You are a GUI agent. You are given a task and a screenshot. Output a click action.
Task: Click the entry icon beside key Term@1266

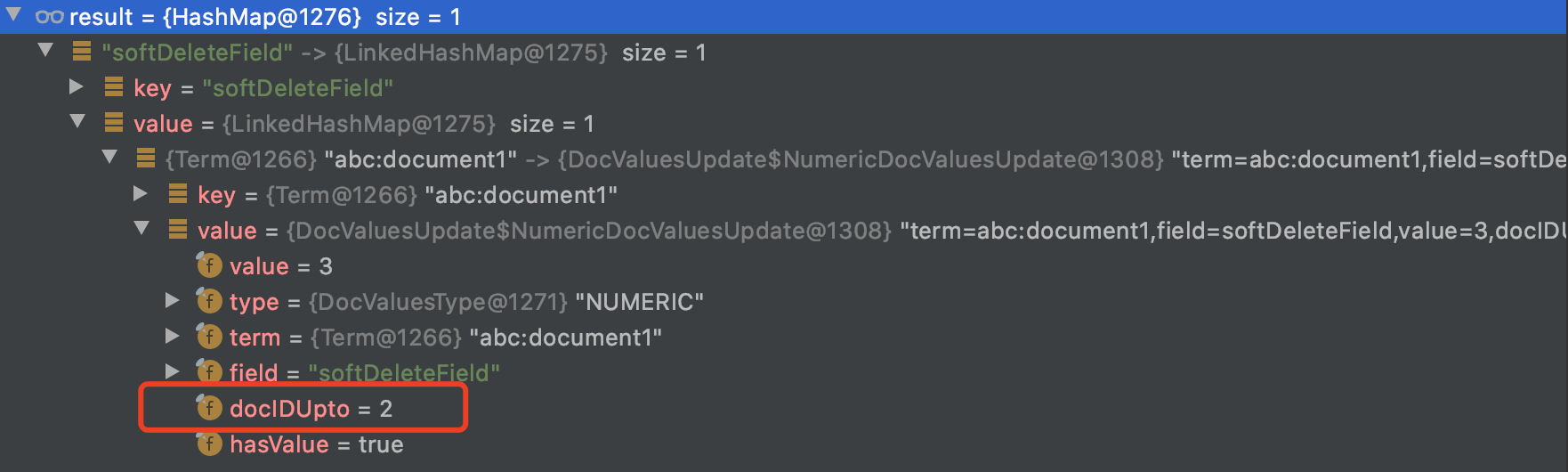178,193
